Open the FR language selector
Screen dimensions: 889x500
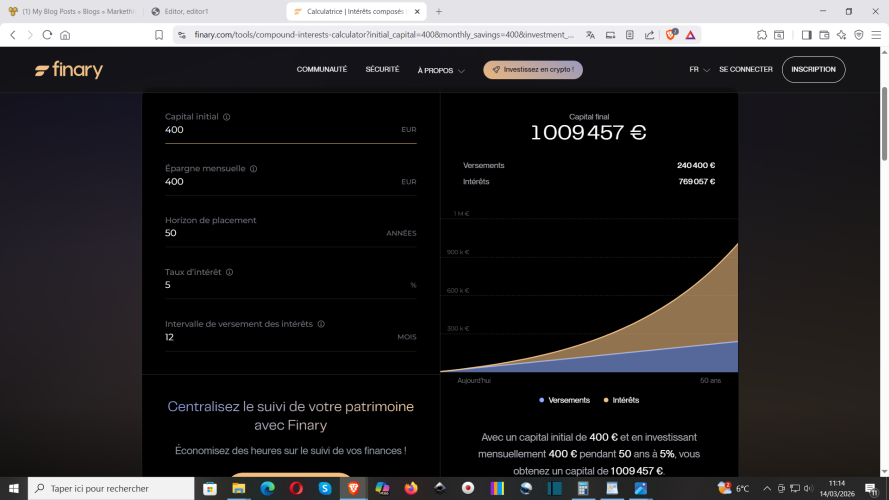(x=699, y=70)
